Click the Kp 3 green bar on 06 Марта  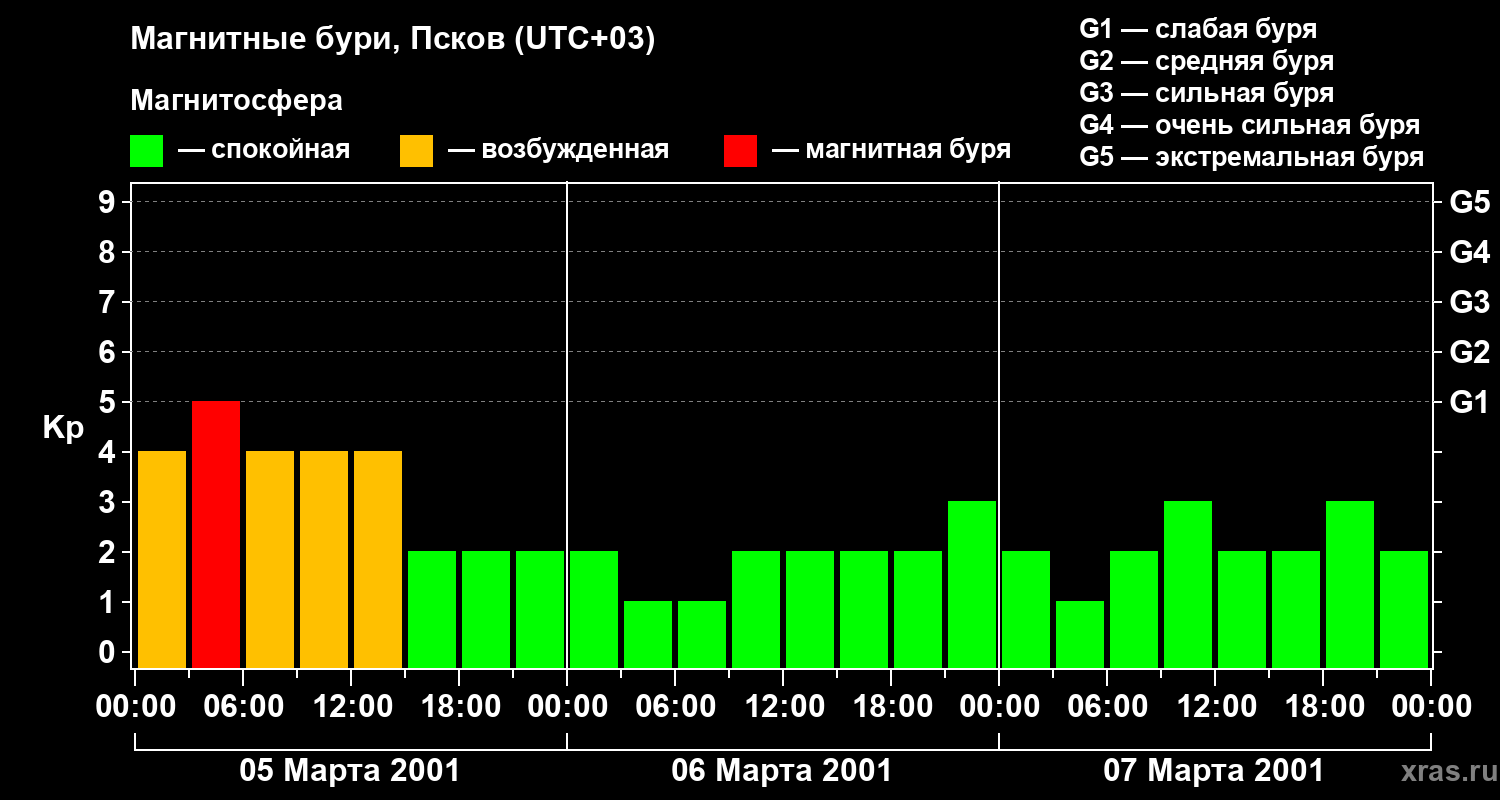click(x=972, y=584)
